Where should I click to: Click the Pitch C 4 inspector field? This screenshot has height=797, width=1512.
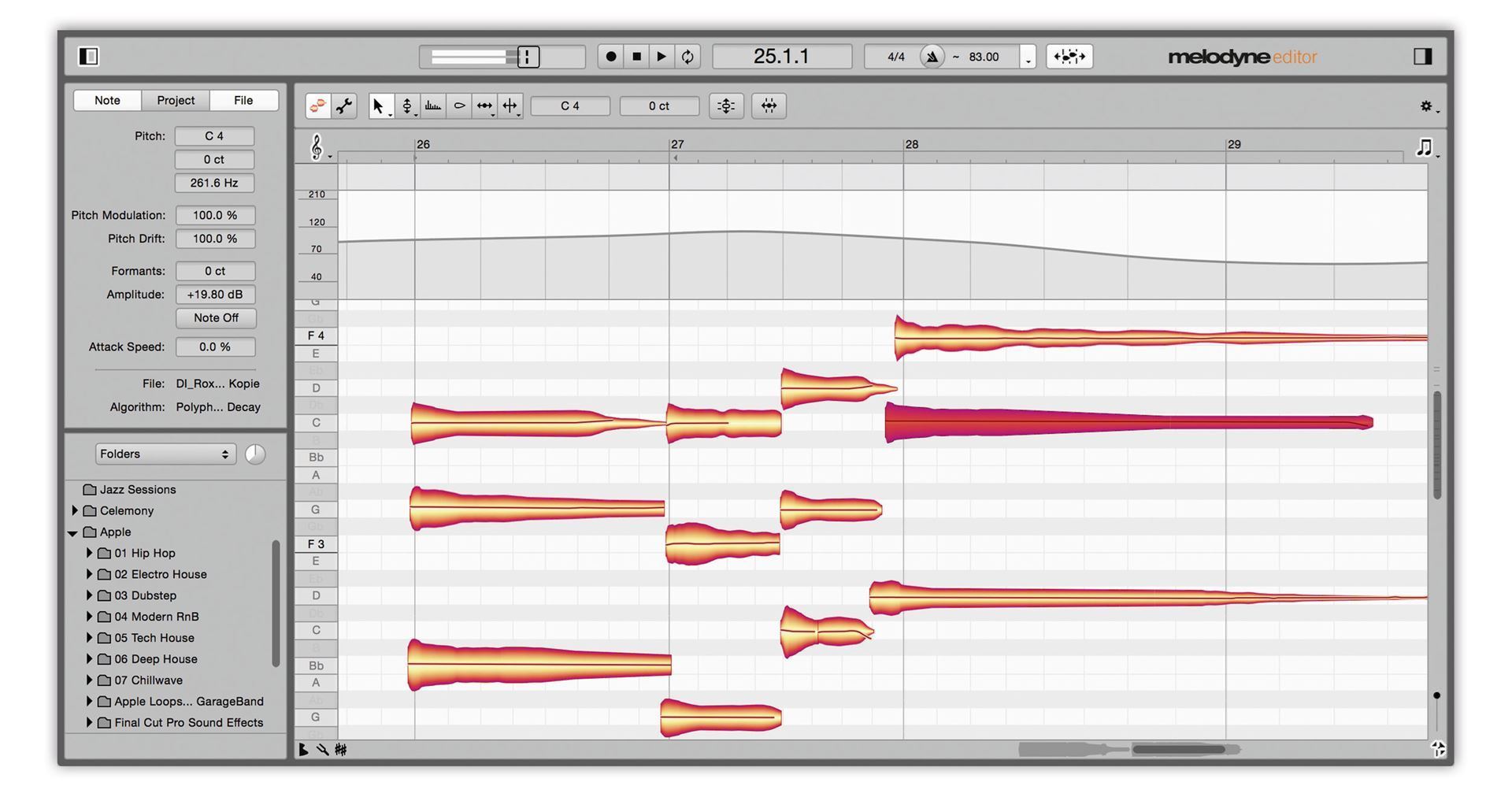coord(214,136)
